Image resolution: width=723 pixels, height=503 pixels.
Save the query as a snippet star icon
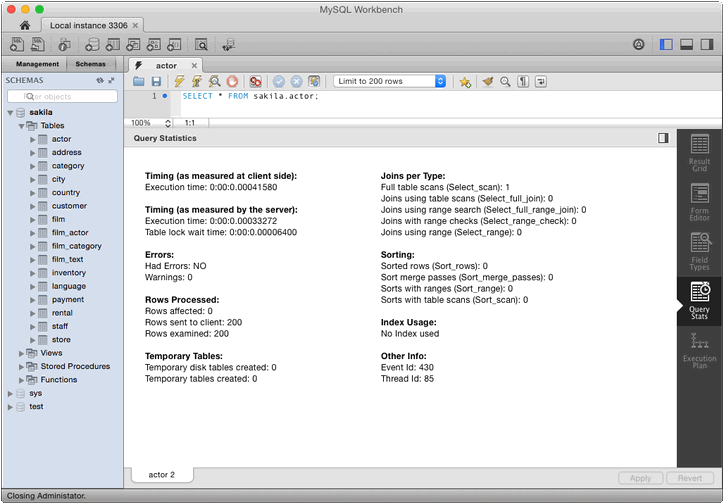pyautogui.click(x=465, y=82)
